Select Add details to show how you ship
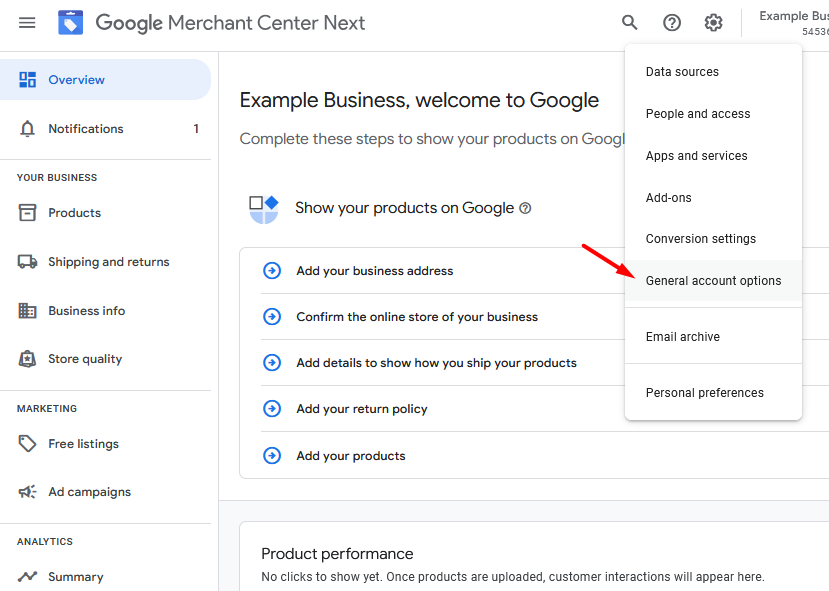829x591 pixels. [x=437, y=363]
